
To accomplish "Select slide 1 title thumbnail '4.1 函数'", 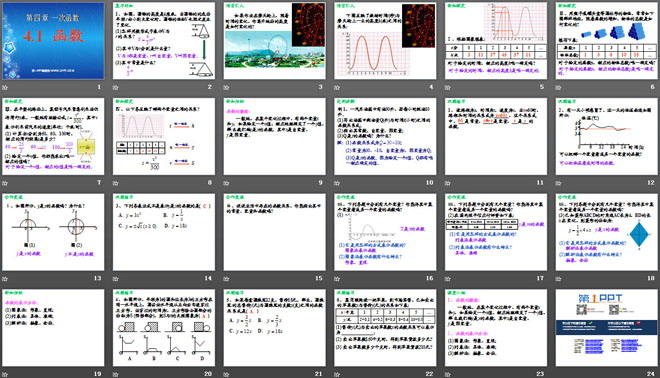I will tap(53, 41).
